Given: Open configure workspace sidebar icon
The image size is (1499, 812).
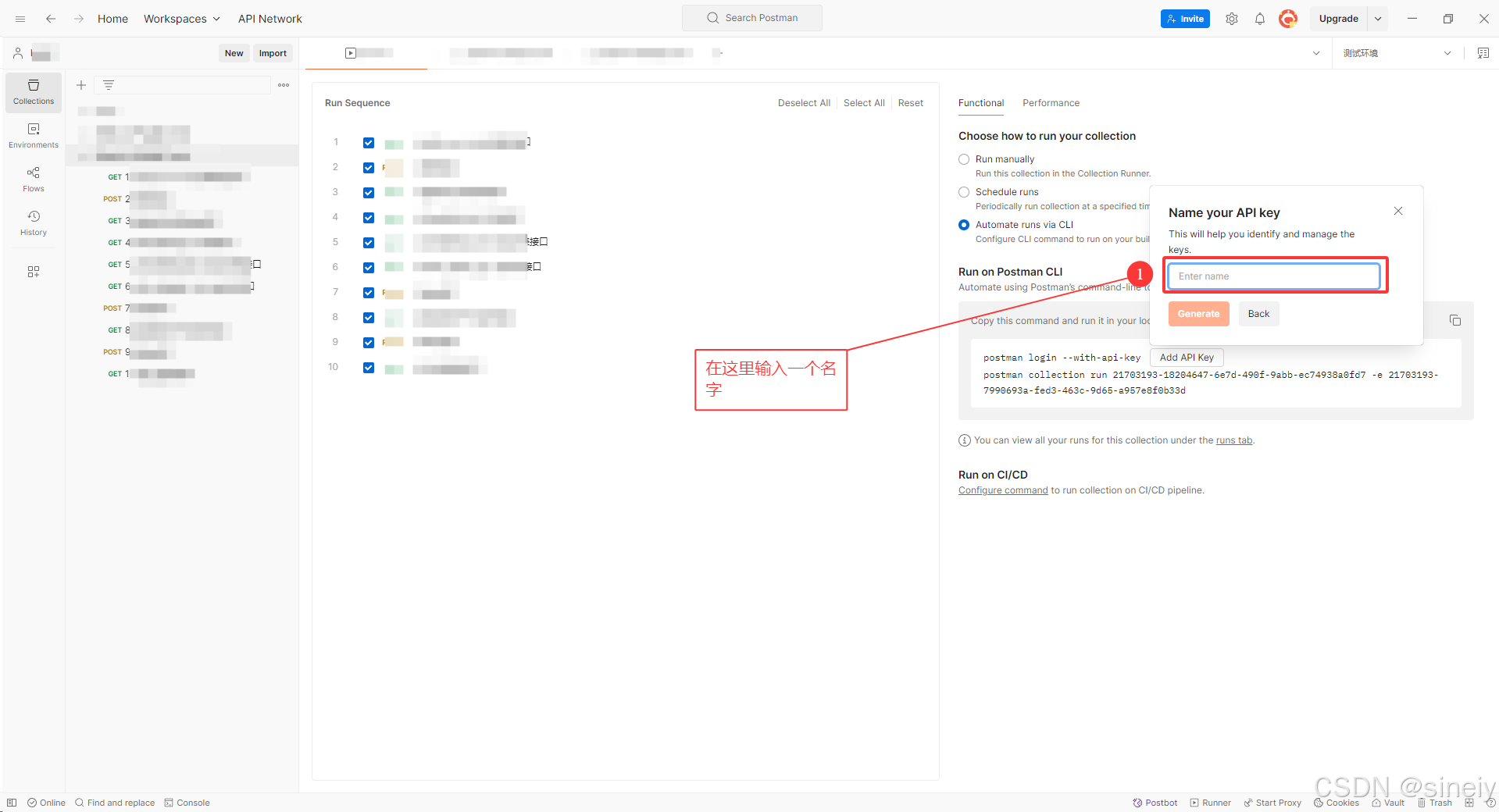Looking at the screenshot, I should 34,272.
